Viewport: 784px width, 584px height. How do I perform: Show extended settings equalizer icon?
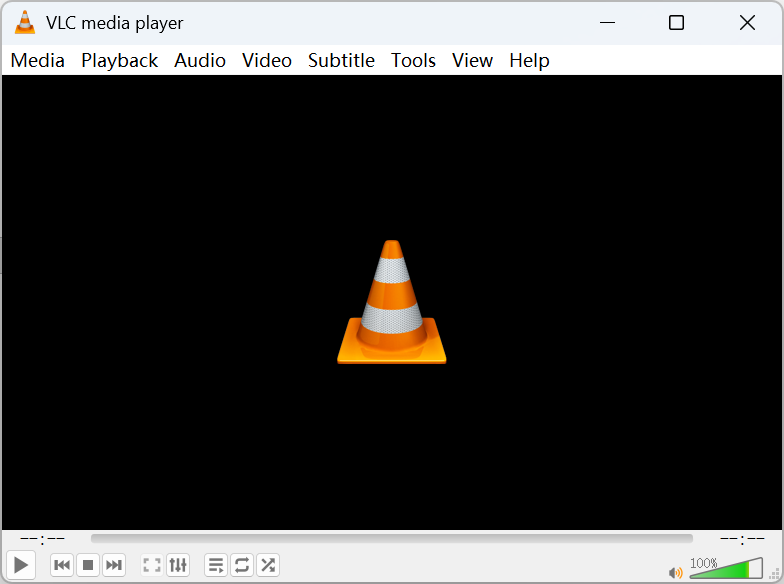(178, 566)
